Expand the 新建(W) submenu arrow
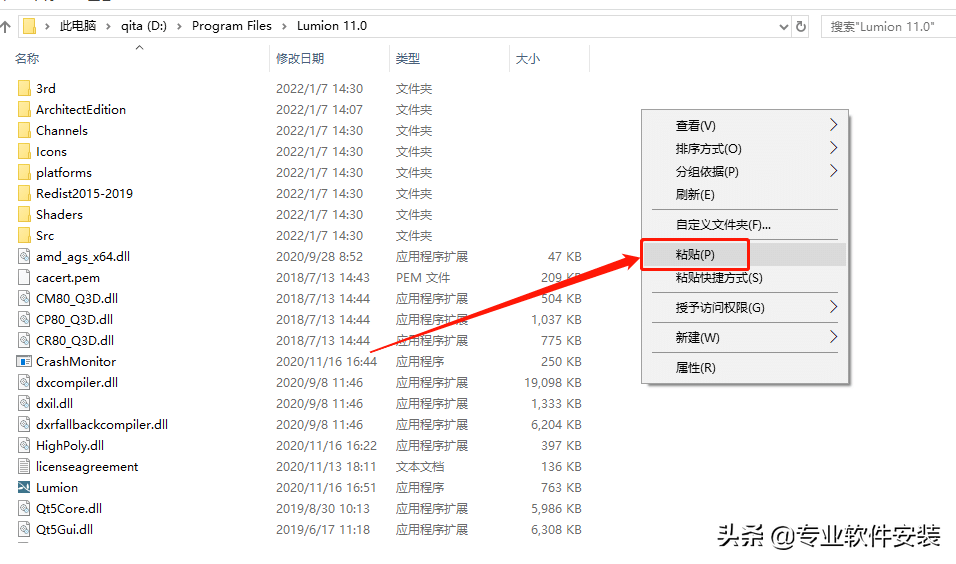The width and height of the screenshot is (956, 564). 833,337
